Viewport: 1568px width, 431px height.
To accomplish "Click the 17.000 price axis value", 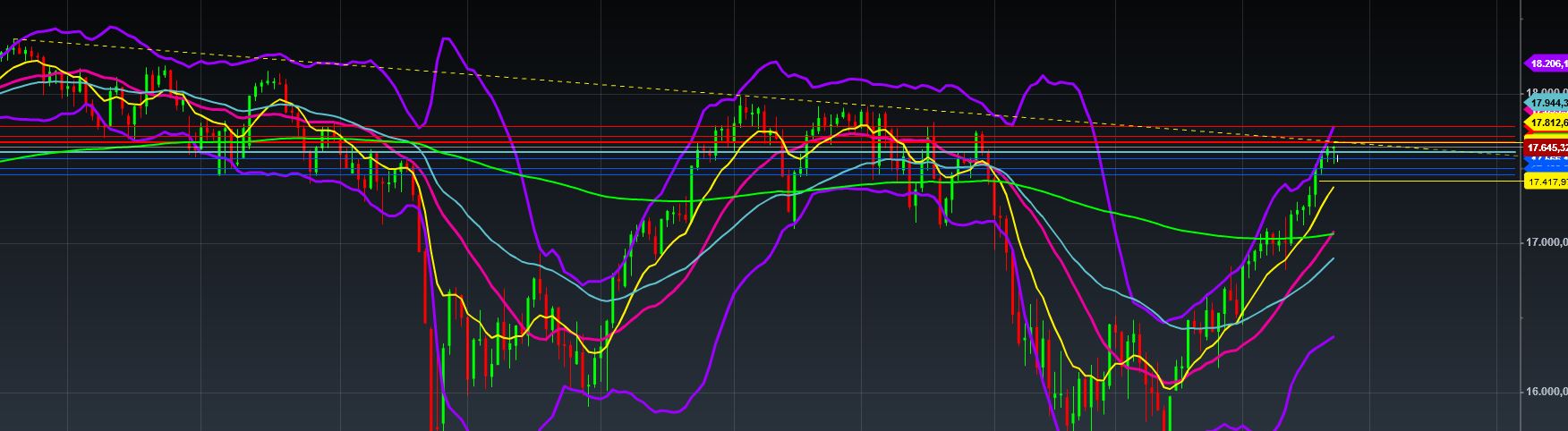I will point(1547,242).
